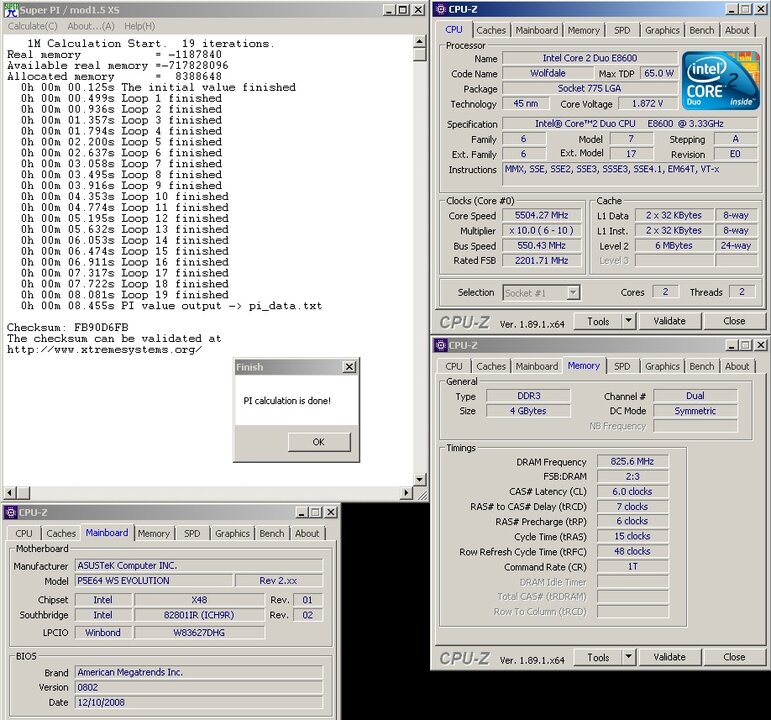The image size is (771, 720).
Task: Click the BIOS date 12/10/2008
Action: tap(199, 702)
